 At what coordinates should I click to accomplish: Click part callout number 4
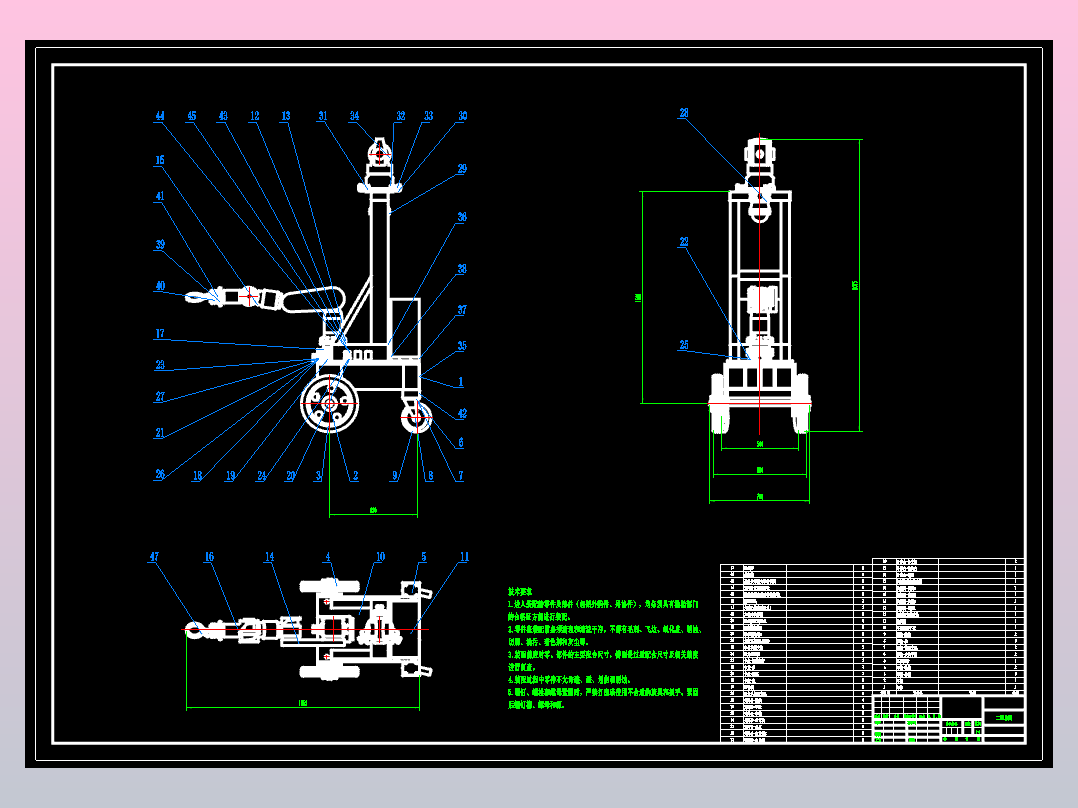[x=328, y=557]
